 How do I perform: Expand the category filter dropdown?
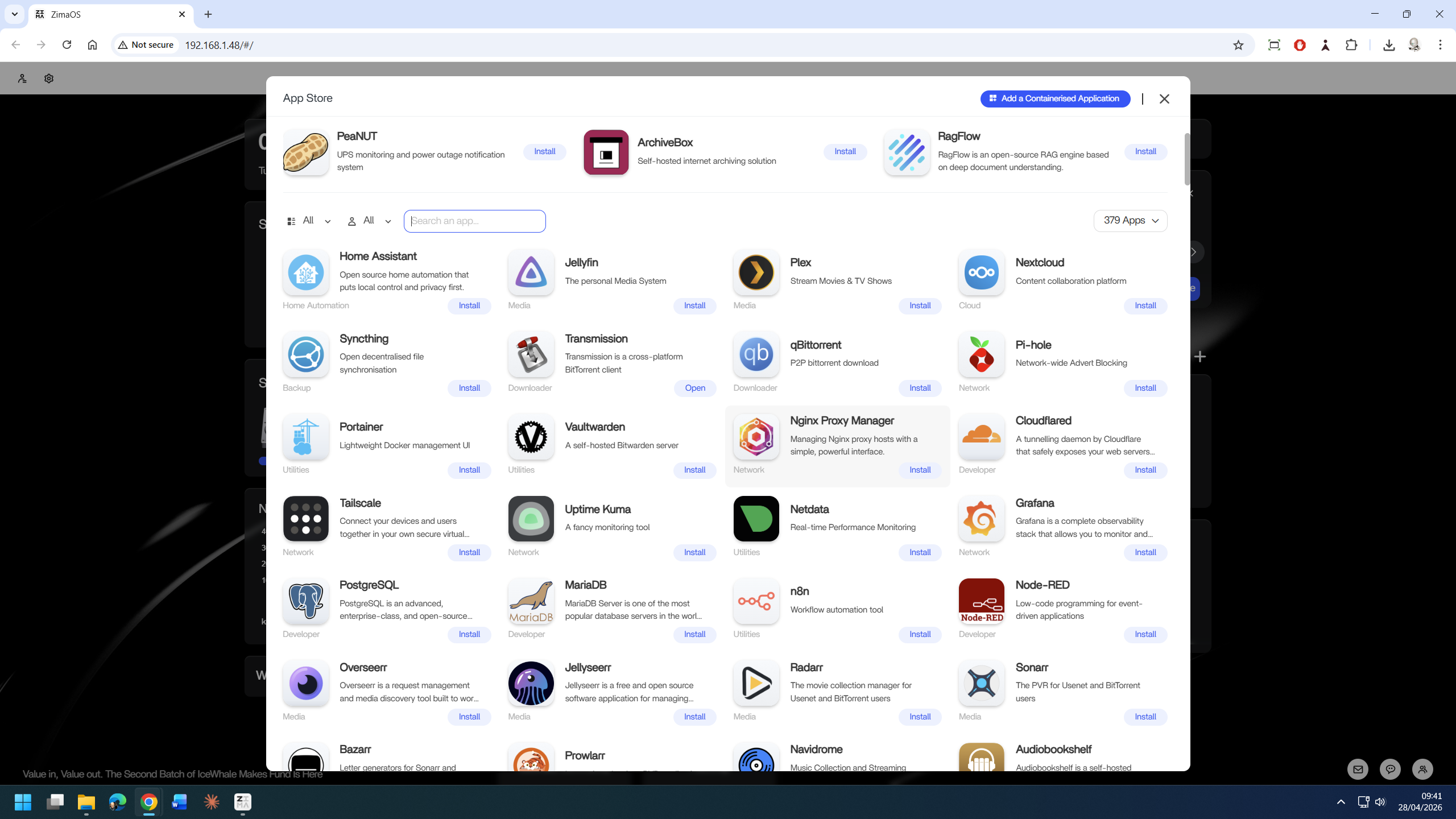[309, 221]
